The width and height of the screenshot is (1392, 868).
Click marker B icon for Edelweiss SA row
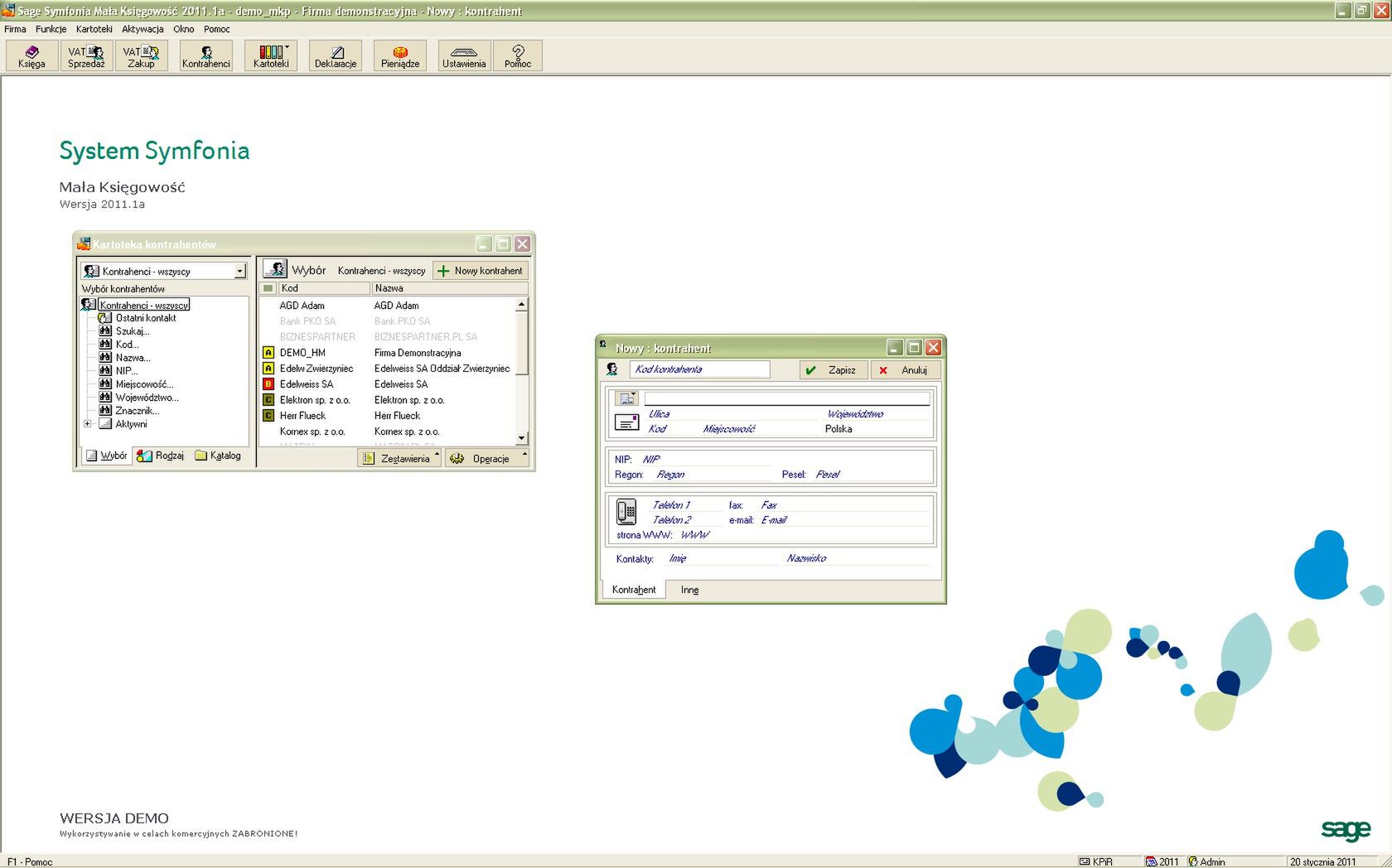268,384
